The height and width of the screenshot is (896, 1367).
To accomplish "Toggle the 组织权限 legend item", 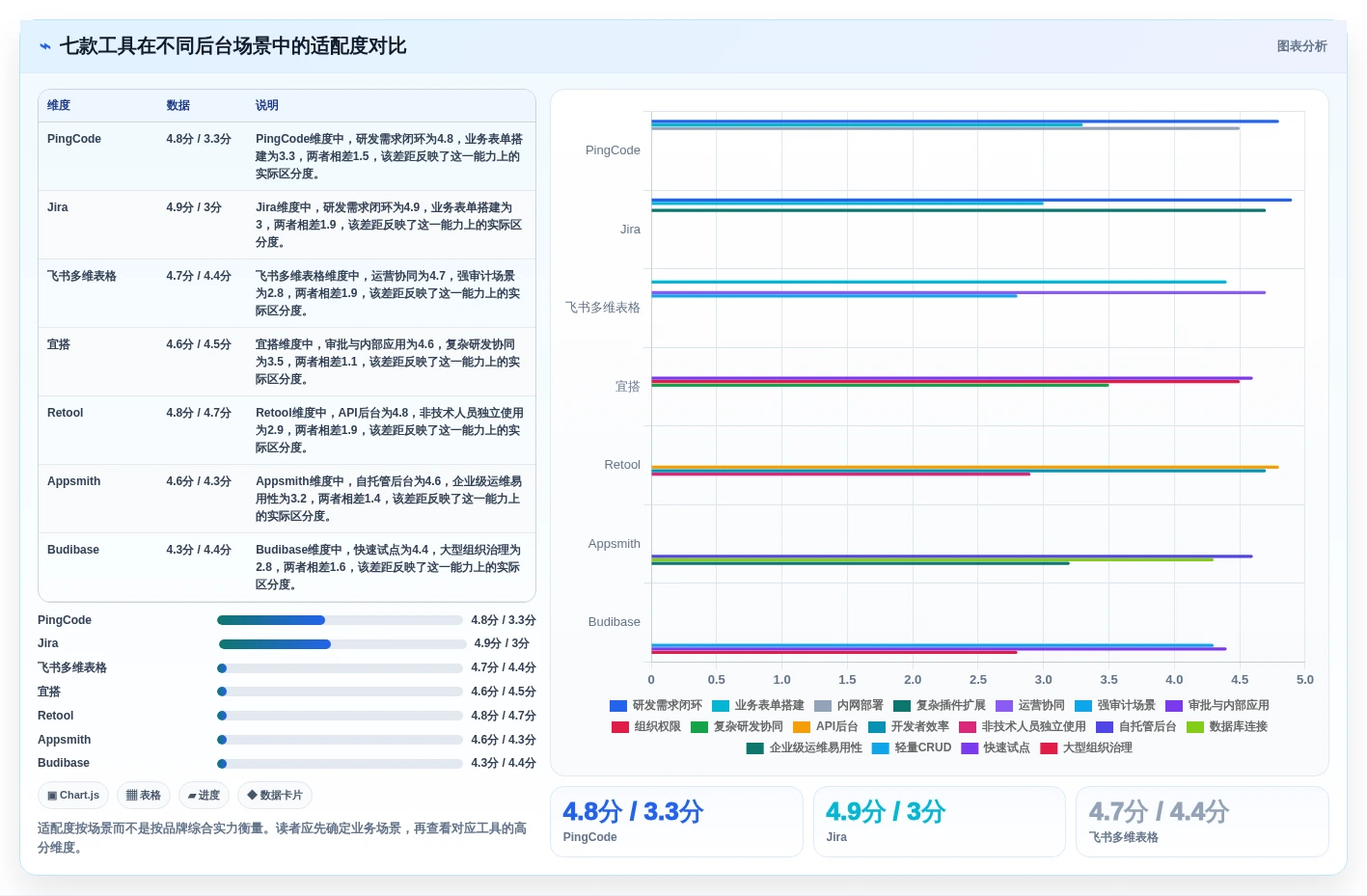I will 645,727.
